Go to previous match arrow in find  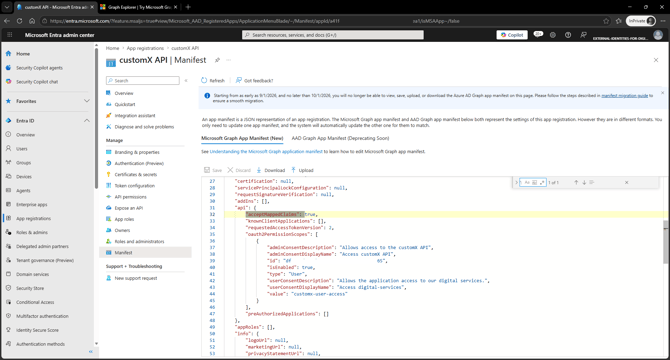pyautogui.click(x=576, y=182)
